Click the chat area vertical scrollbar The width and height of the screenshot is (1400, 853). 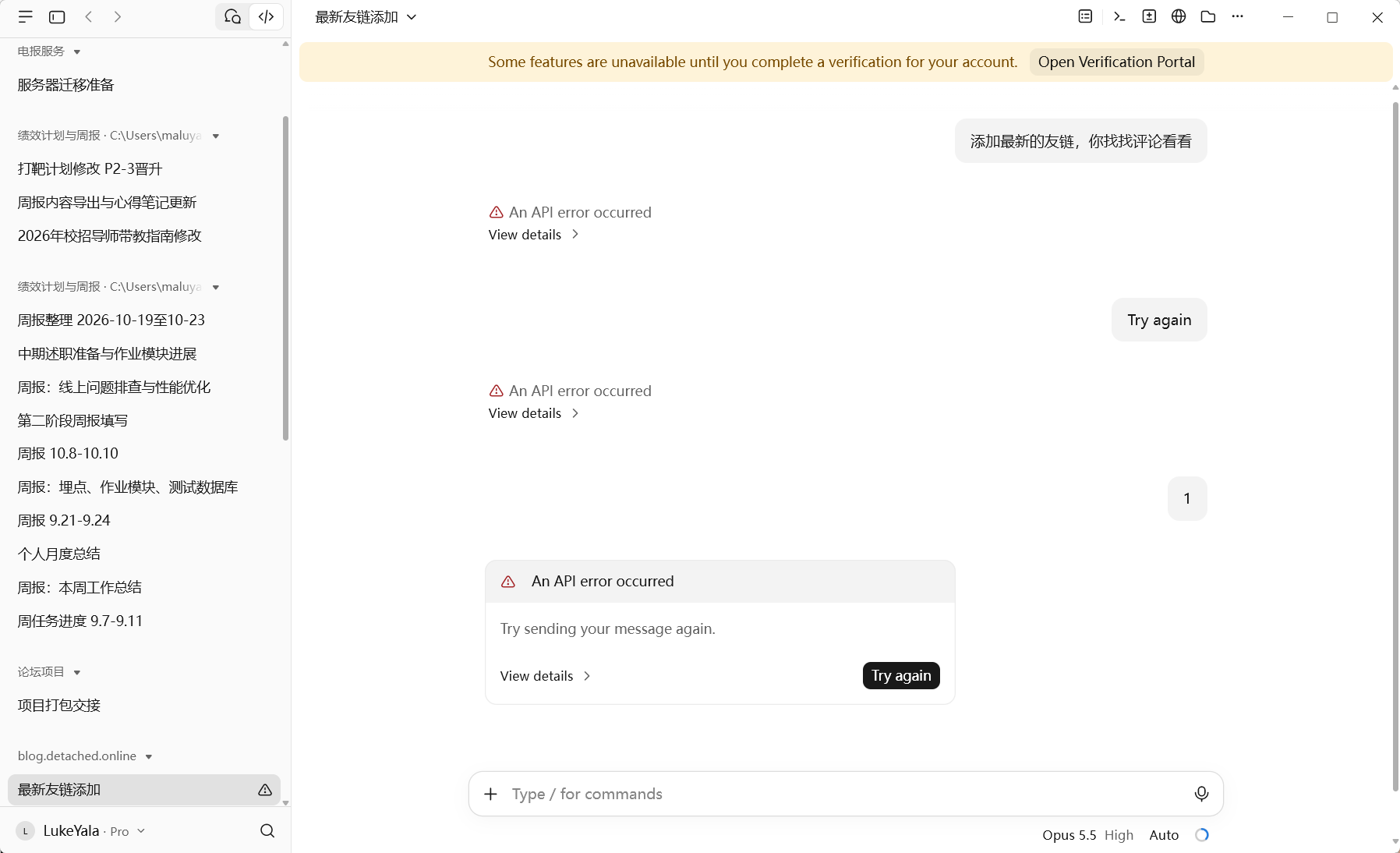tap(1395, 446)
